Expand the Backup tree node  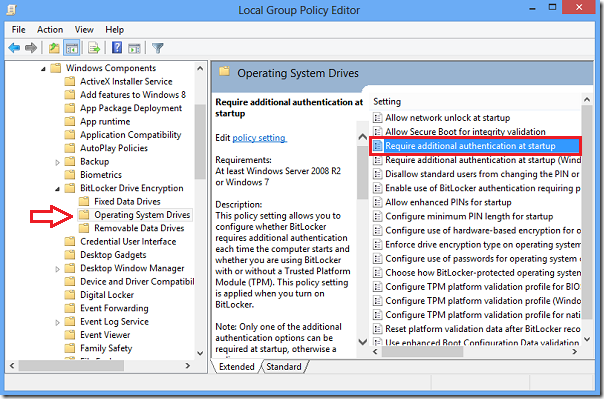pyautogui.click(x=57, y=163)
